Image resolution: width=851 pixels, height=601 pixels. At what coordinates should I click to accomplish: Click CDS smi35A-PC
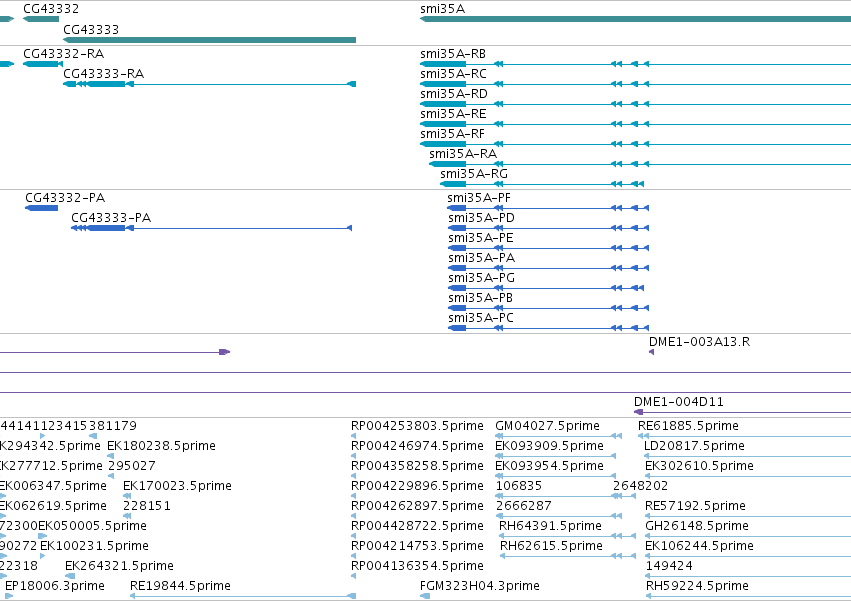click(481, 318)
